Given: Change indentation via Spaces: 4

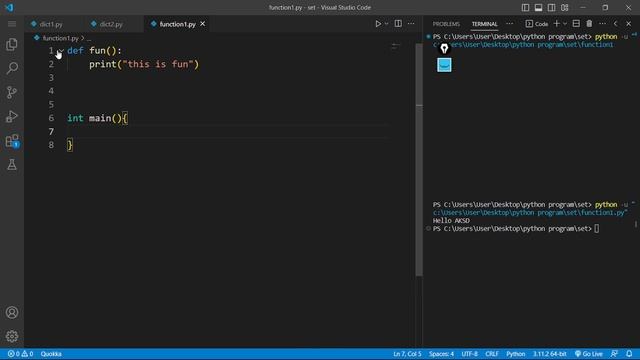Looking at the screenshot, I should [441, 354].
